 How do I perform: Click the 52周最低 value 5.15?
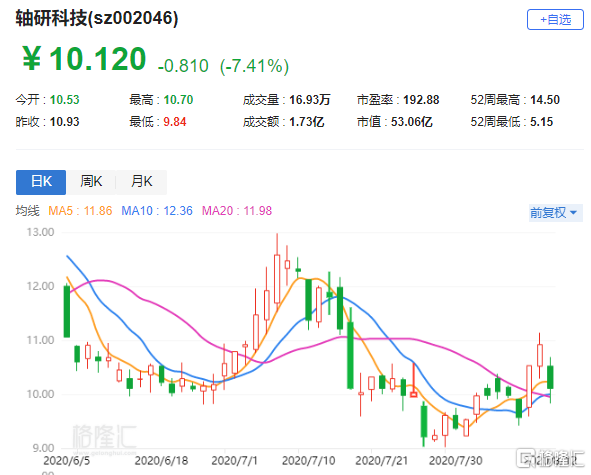542,122
